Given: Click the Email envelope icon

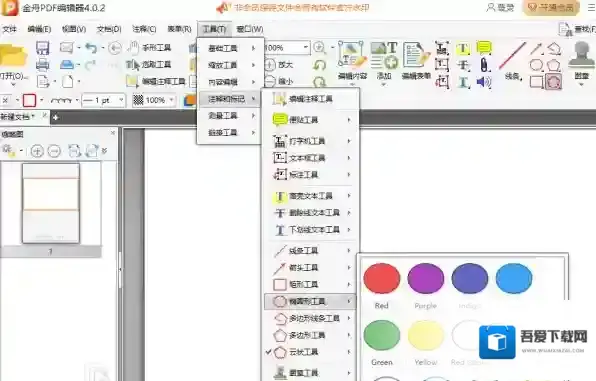Looking at the screenshot, I should tap(67, 48).
